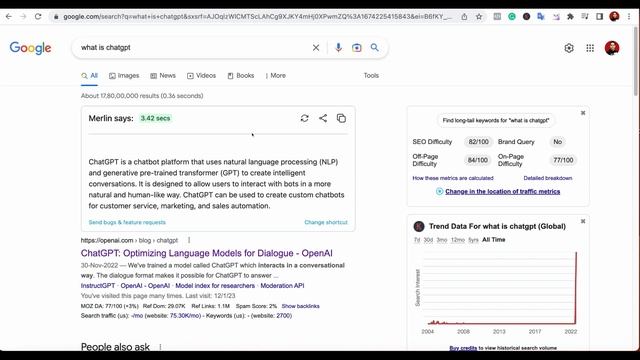The height and width of the screenshot is (360, 640).
Task: Open 'Model index for researchers' sitelink
Action: [215, 286]
